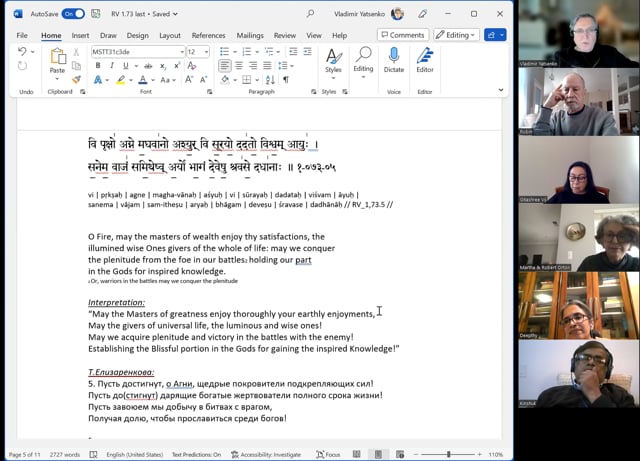Switch to the Mailings tab
The width and height of the screenshot is (640, 461).
[248, 35]
